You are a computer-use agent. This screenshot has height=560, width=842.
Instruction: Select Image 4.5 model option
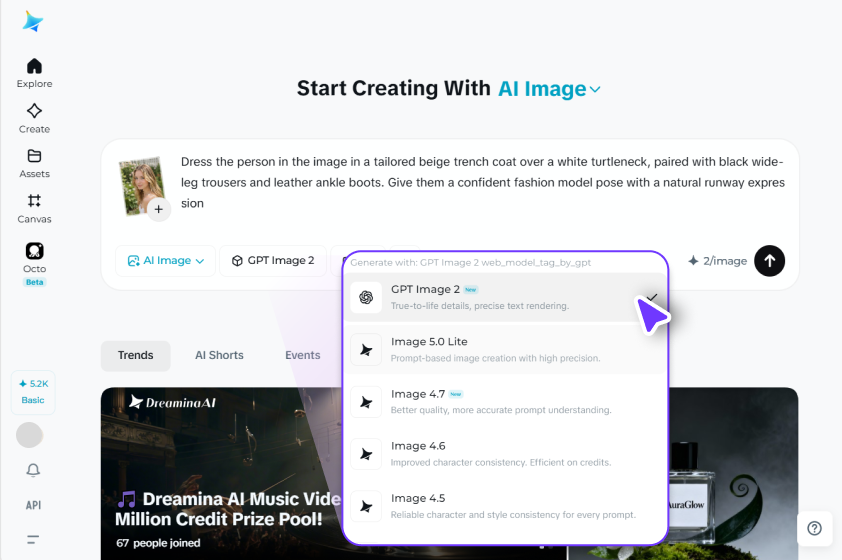(x=505, y=506)
